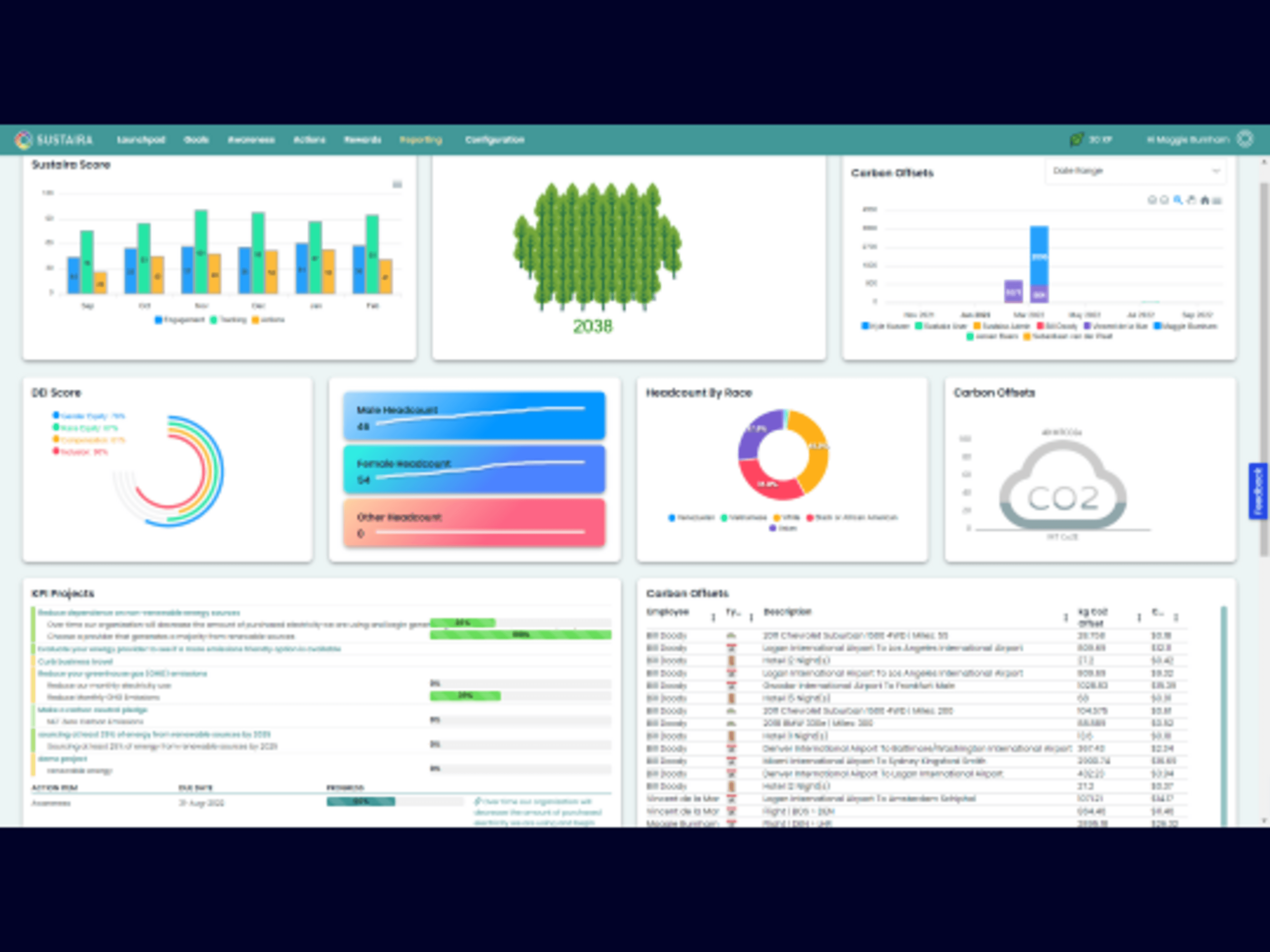Screen dimensions: 1270x952
Task: Open the Launchpad menu item
Action: 141,140
